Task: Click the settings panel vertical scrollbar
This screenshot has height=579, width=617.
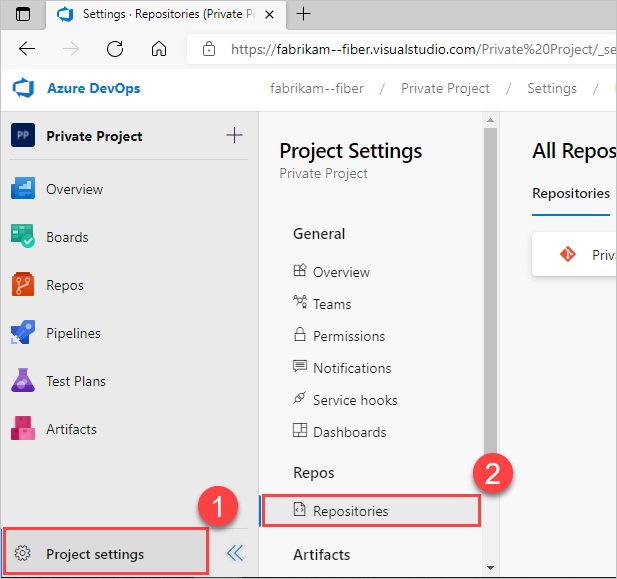Action: [x=490, y=300]
